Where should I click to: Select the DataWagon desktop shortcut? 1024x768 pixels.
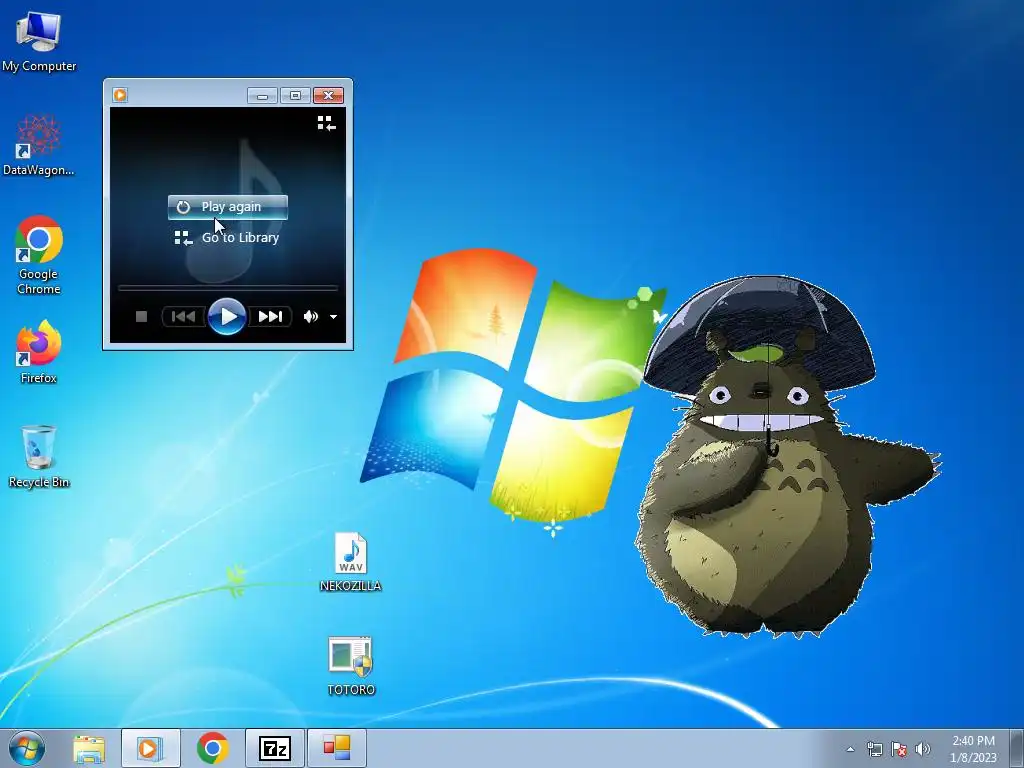[x=39, y=145]
